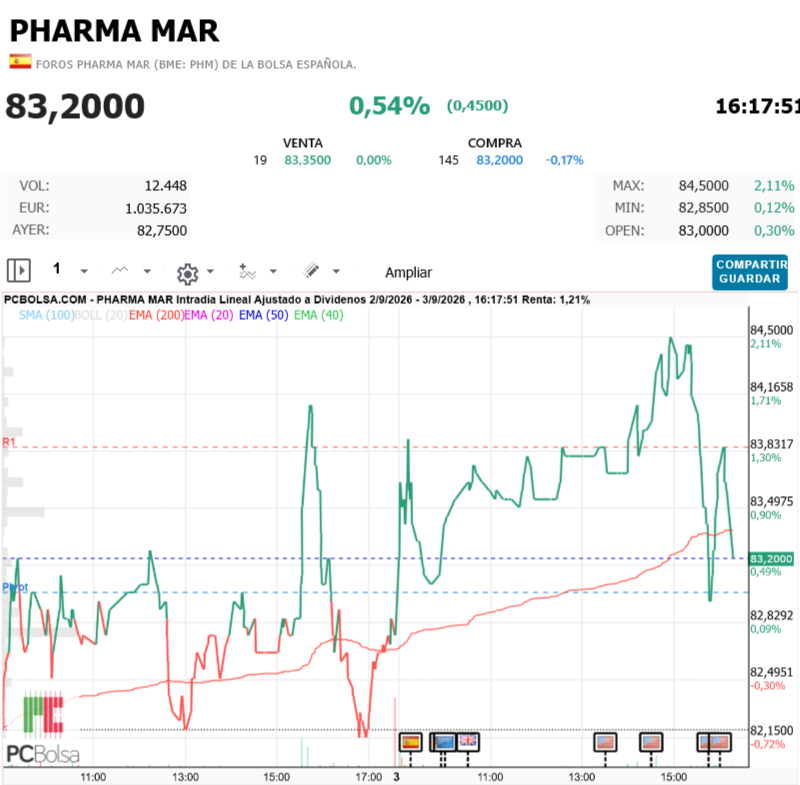
Task: Click the add indicator icon
Action: 247,271
